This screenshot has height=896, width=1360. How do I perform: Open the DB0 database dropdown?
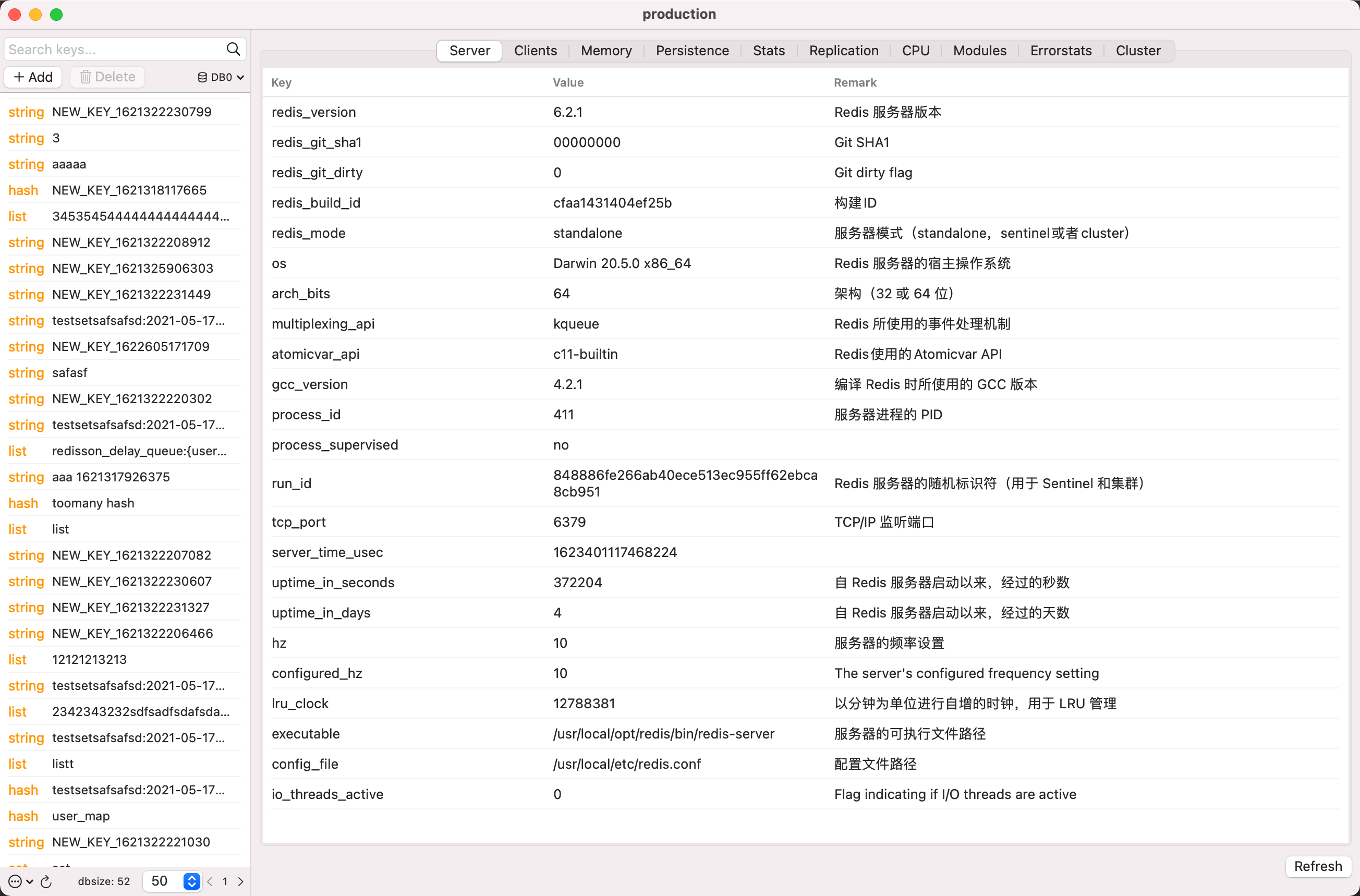pos(221,77)
